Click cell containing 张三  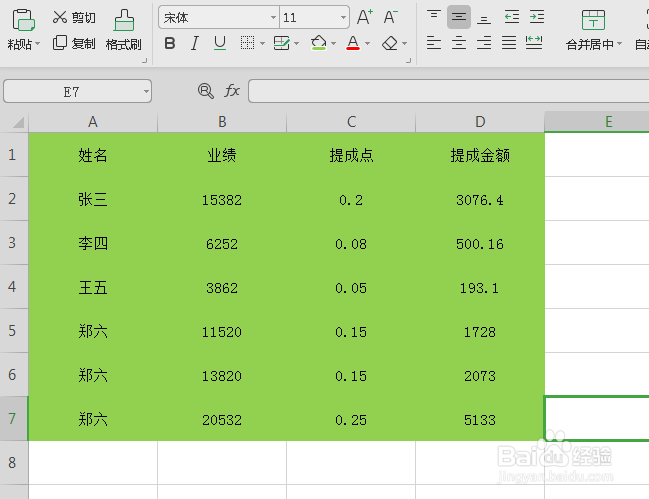[93, 199]
